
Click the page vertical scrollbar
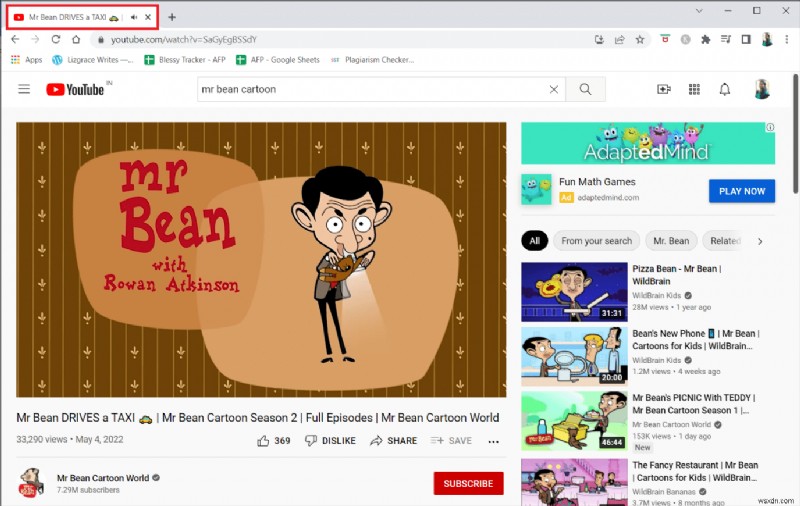[x=795, y=134]
